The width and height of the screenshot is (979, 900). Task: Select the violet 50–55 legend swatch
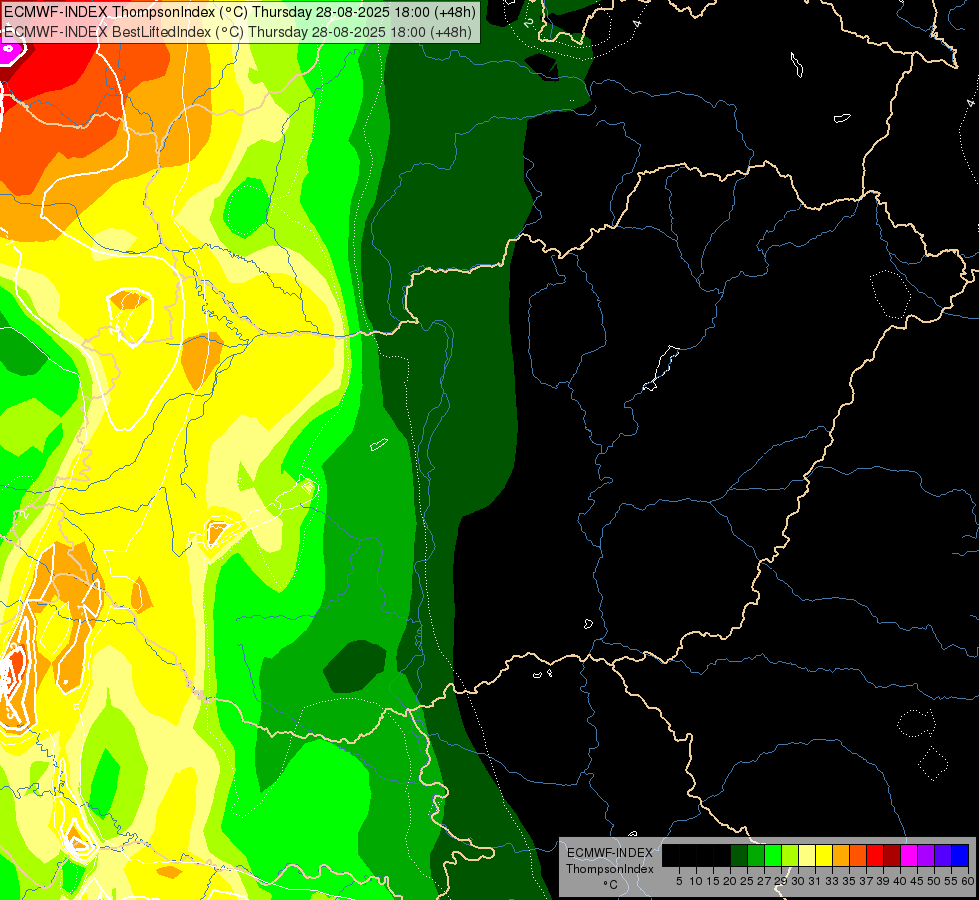[943, 855]
